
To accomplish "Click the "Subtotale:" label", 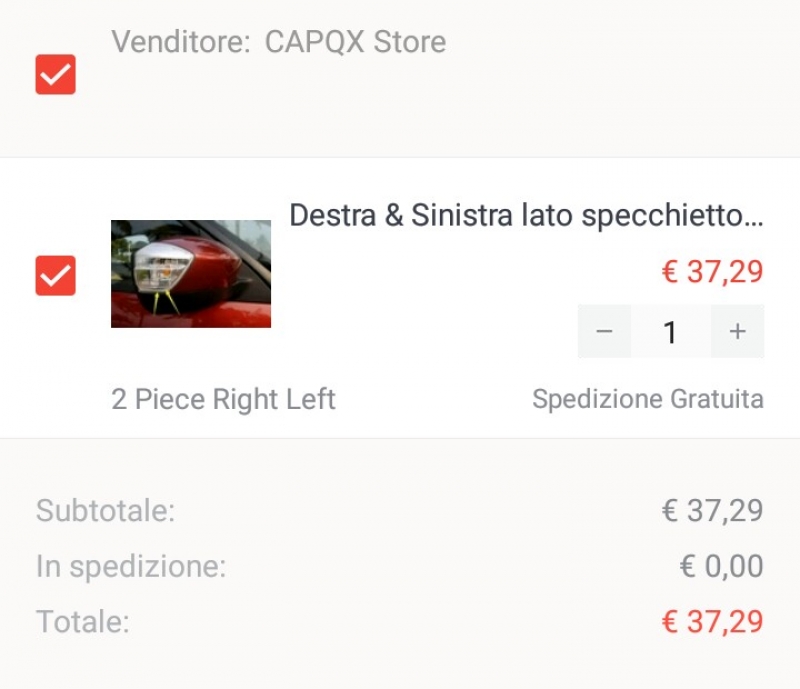I will tap(106, 510).
